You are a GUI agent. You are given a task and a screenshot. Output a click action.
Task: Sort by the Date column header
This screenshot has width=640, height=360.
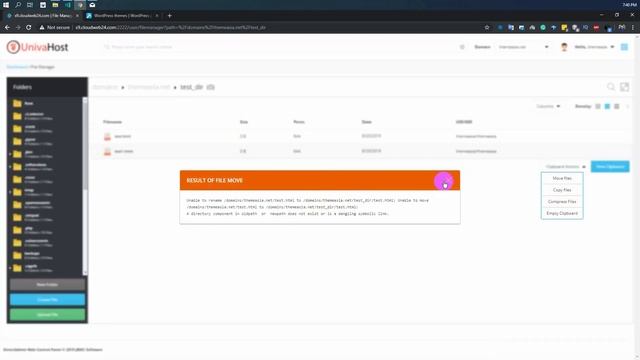click(367, 122)
